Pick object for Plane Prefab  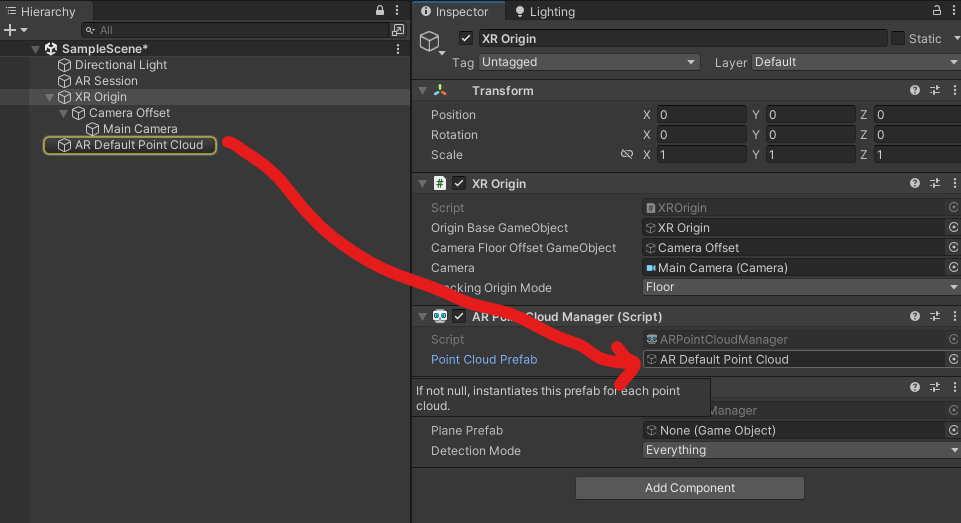953,430
